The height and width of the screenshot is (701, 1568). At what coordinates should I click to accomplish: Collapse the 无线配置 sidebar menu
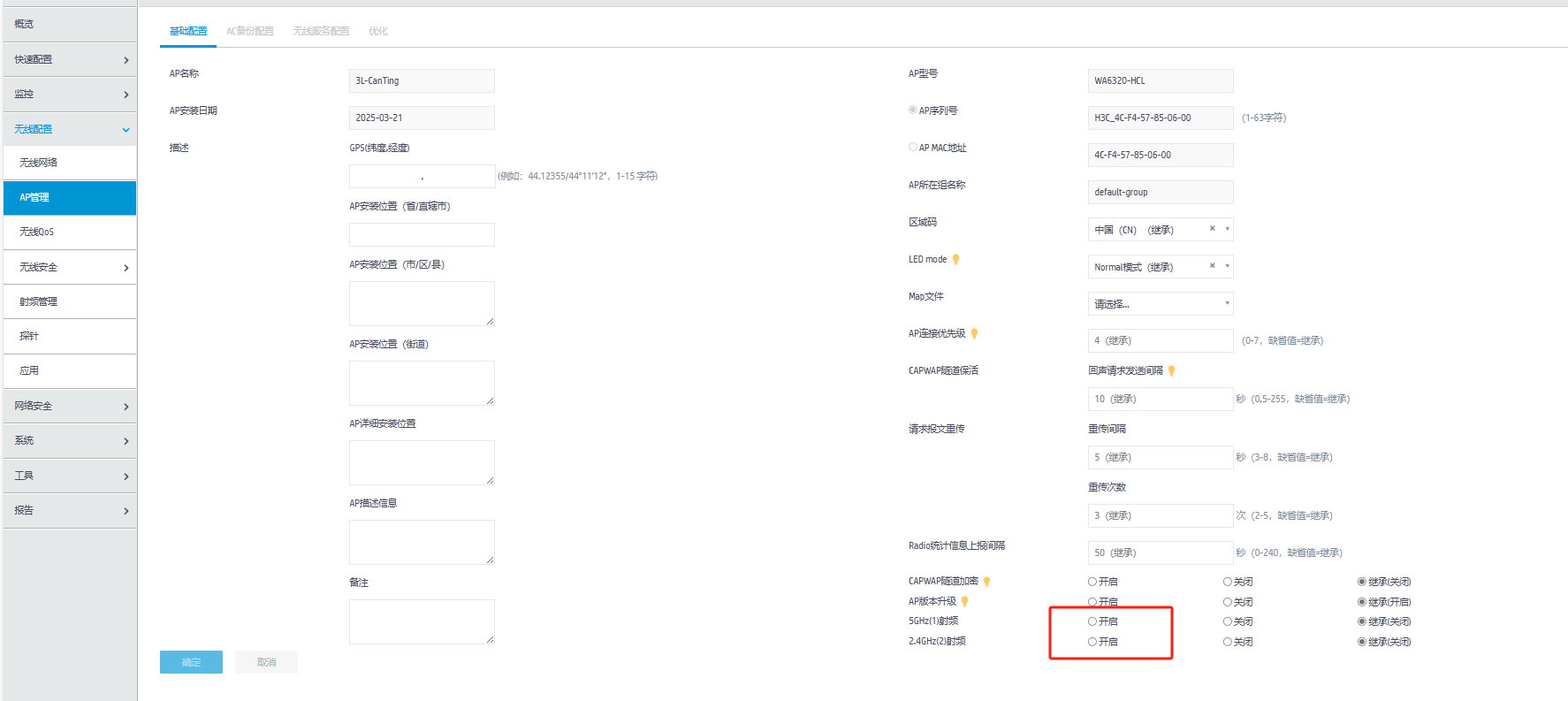tap(70, 129)
